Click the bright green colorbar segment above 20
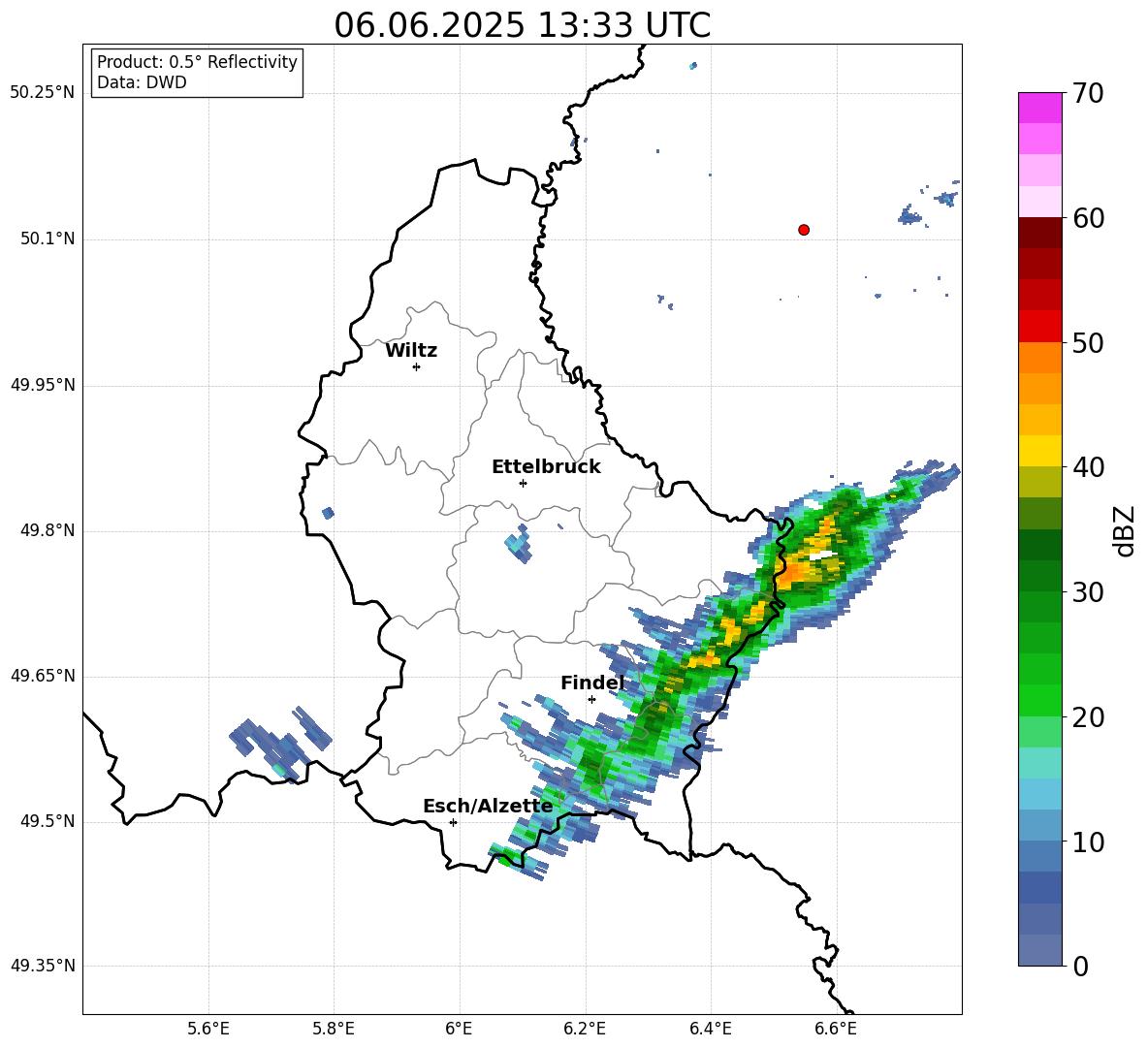Image resolution: width=1148 pixels, height=1048 pixels. [1040, 700]
